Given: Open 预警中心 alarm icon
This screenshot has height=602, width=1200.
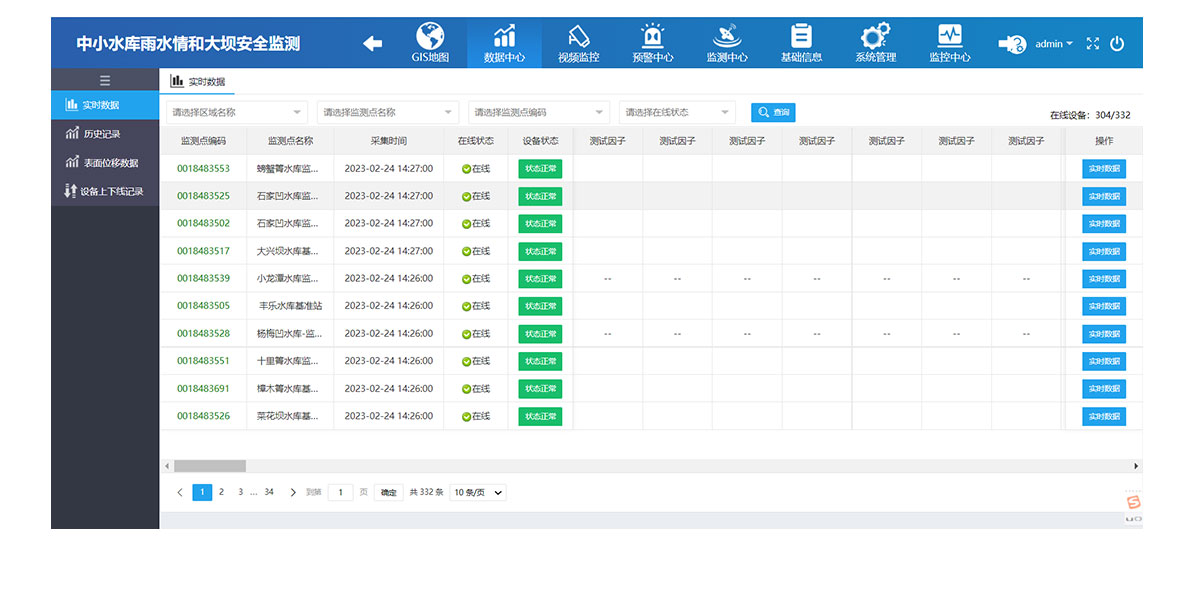Looking at the screenshot, I should [653, 37].
